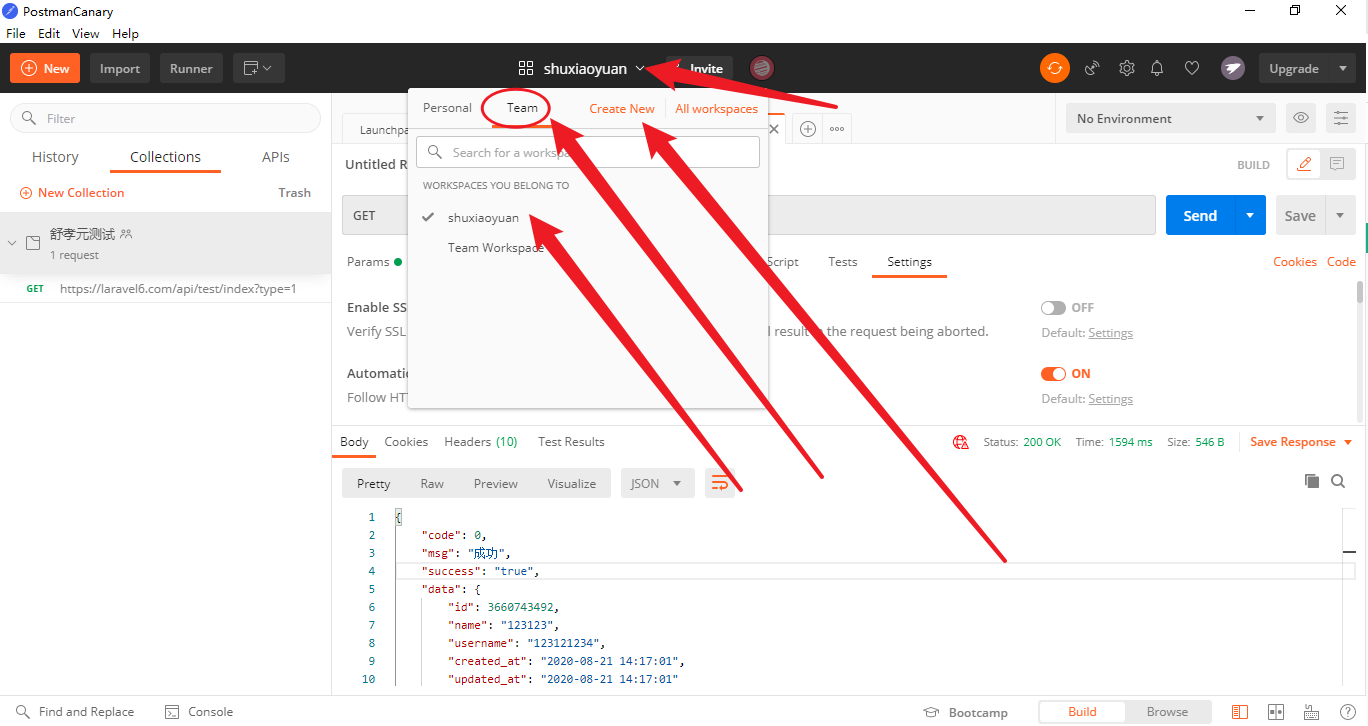Switch the status bar to Build mode
This screenshot has width=1368, height=726.
[x=1082, y=712]
